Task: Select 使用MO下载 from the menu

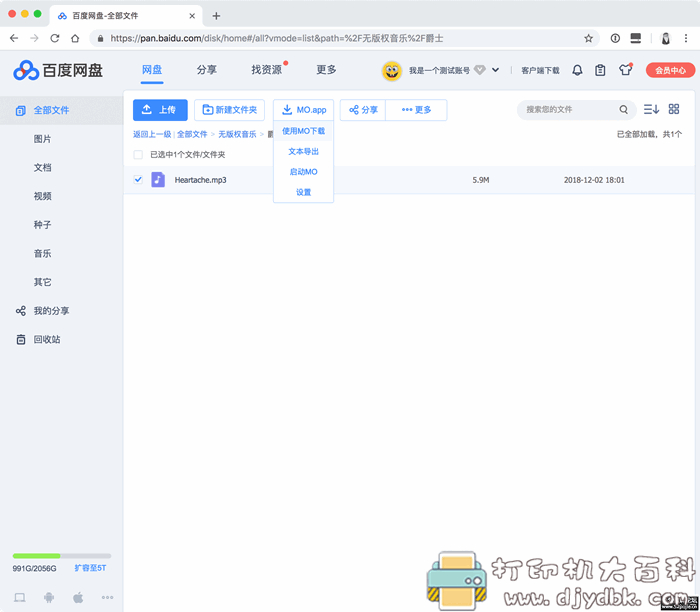Action: 304,131
